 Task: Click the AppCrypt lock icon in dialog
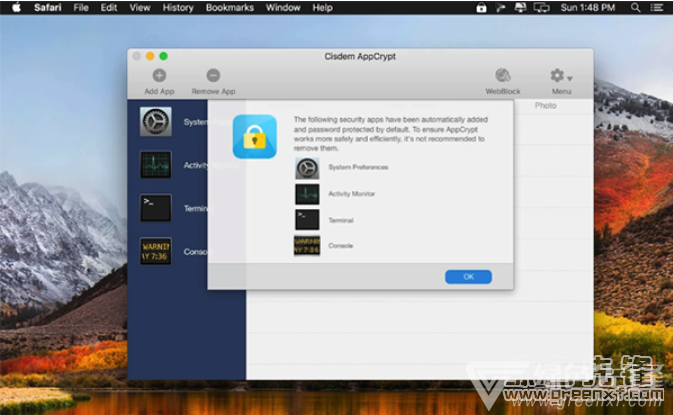[255, 136]
